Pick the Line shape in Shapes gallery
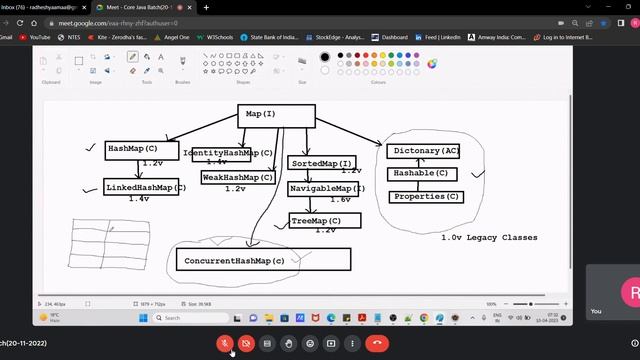This screenshot has width=640, height=360. pos(205,56)
